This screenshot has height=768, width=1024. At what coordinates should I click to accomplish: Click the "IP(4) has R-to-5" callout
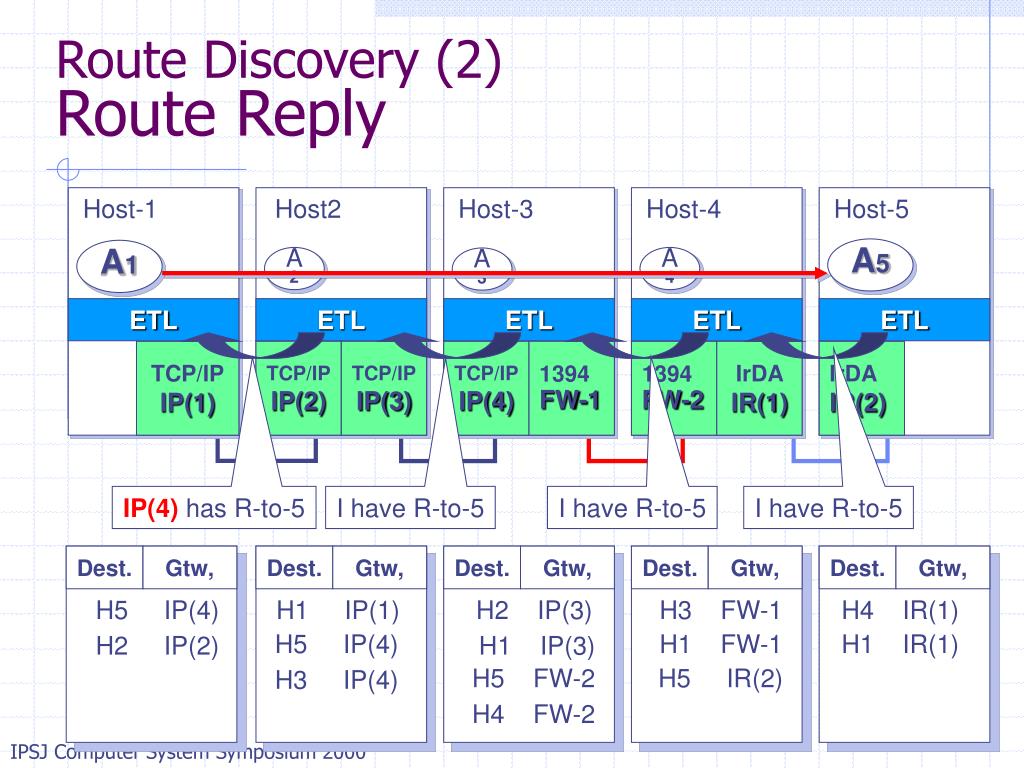point(214,507)
